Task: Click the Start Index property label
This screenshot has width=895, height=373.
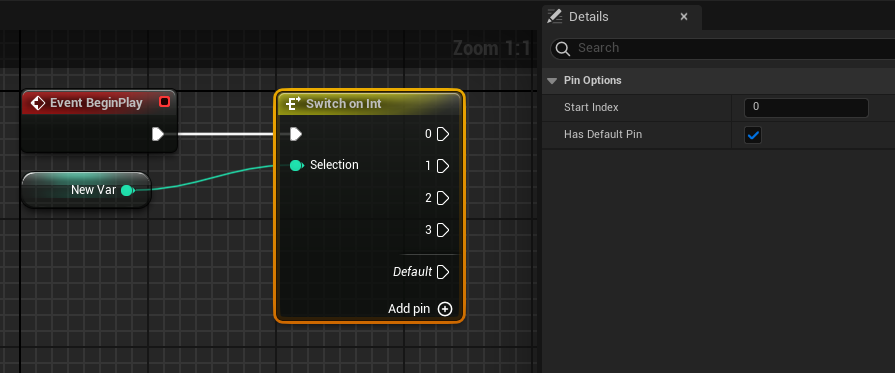Action: pos(591,107)
